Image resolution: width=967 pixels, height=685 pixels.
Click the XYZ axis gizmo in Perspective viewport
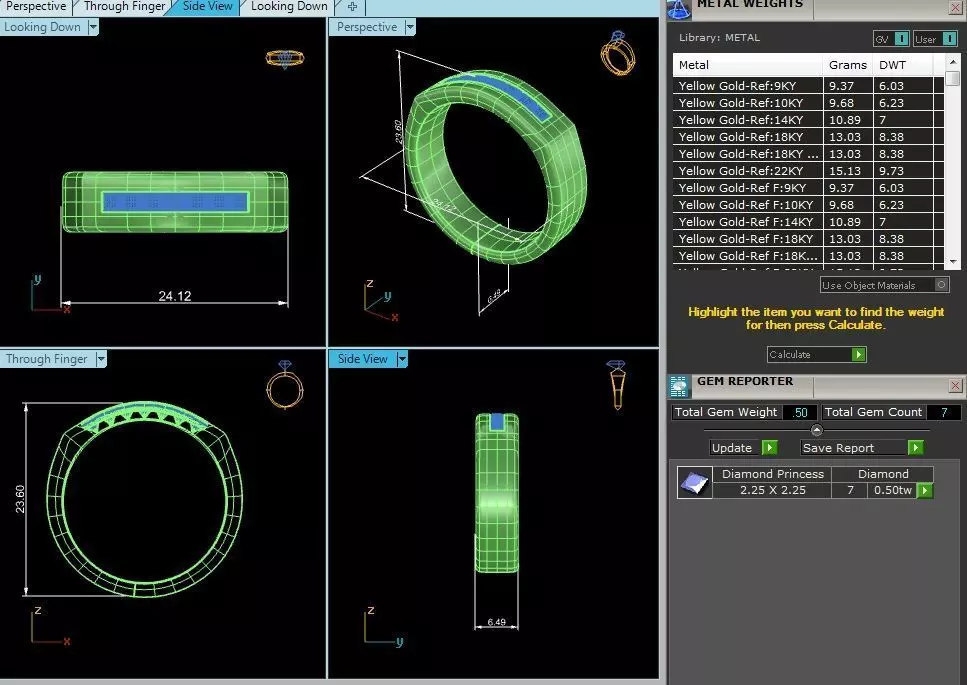[x=381, y=301]
